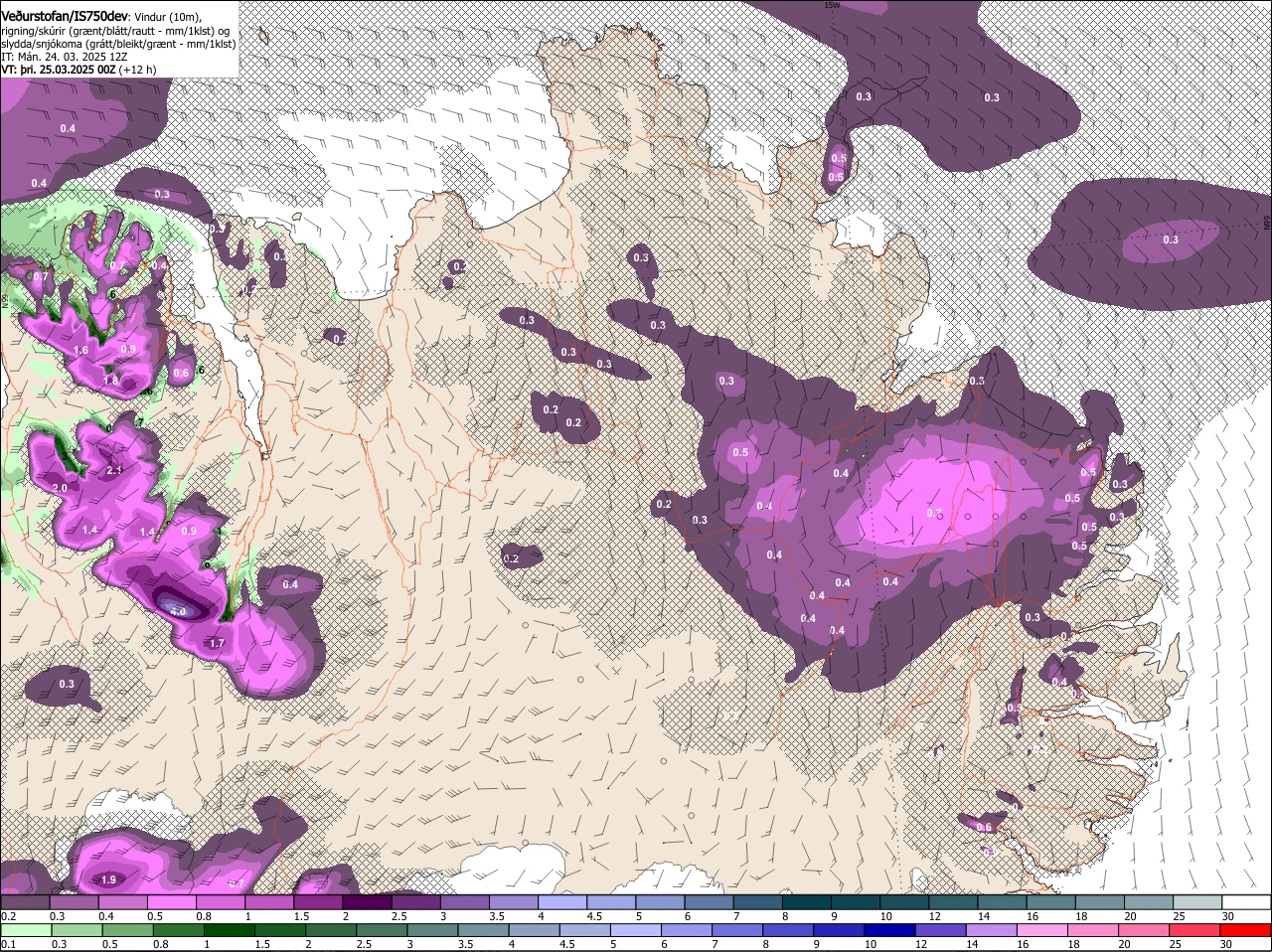1272x952 pixels.
Task: Pick upper scale swatch between 6 and 7
Action: [x=709, y=900]
